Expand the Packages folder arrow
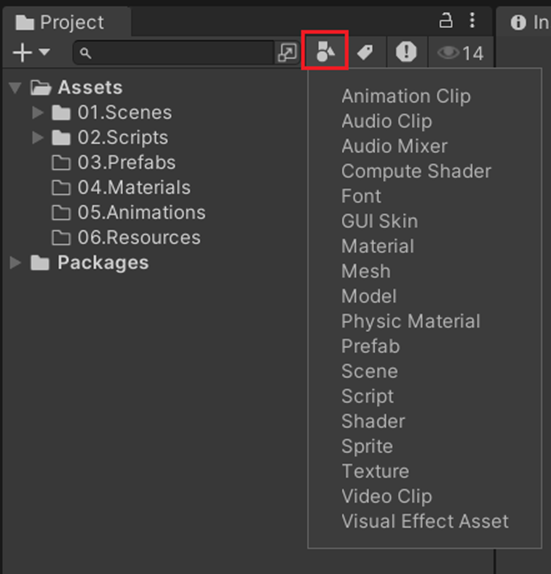The width and height of the screenshot is (551, 574). [x=15, y=263]
